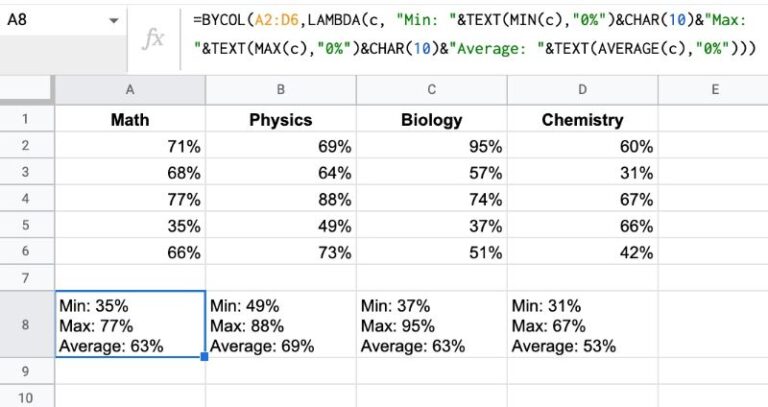Click the fx function icon
This screenshot has height=407, width=768.
(154, 38)
